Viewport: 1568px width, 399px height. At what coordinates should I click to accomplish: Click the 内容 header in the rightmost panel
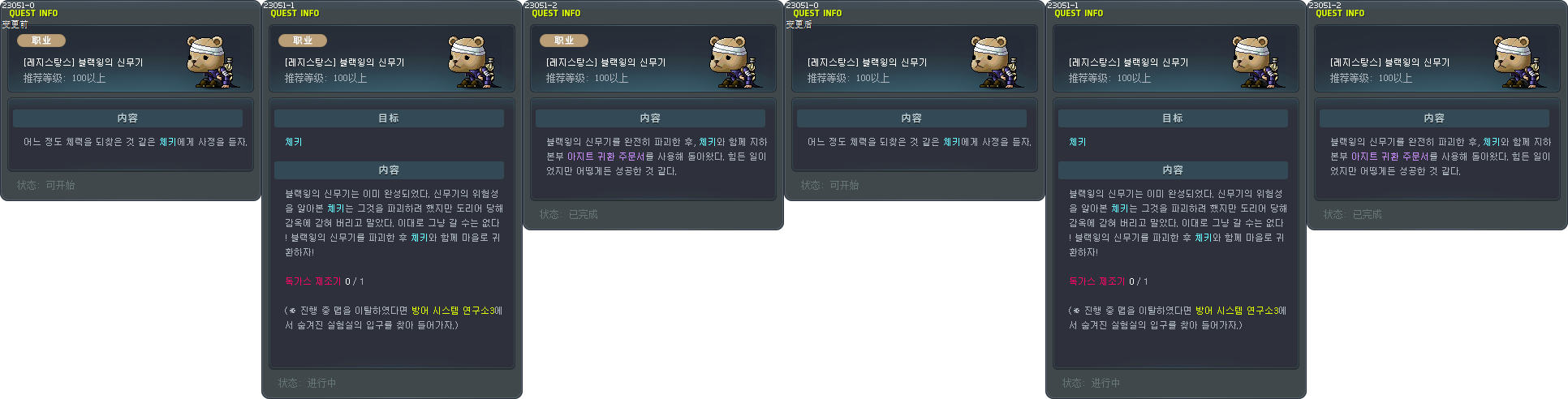point(1434,118)
